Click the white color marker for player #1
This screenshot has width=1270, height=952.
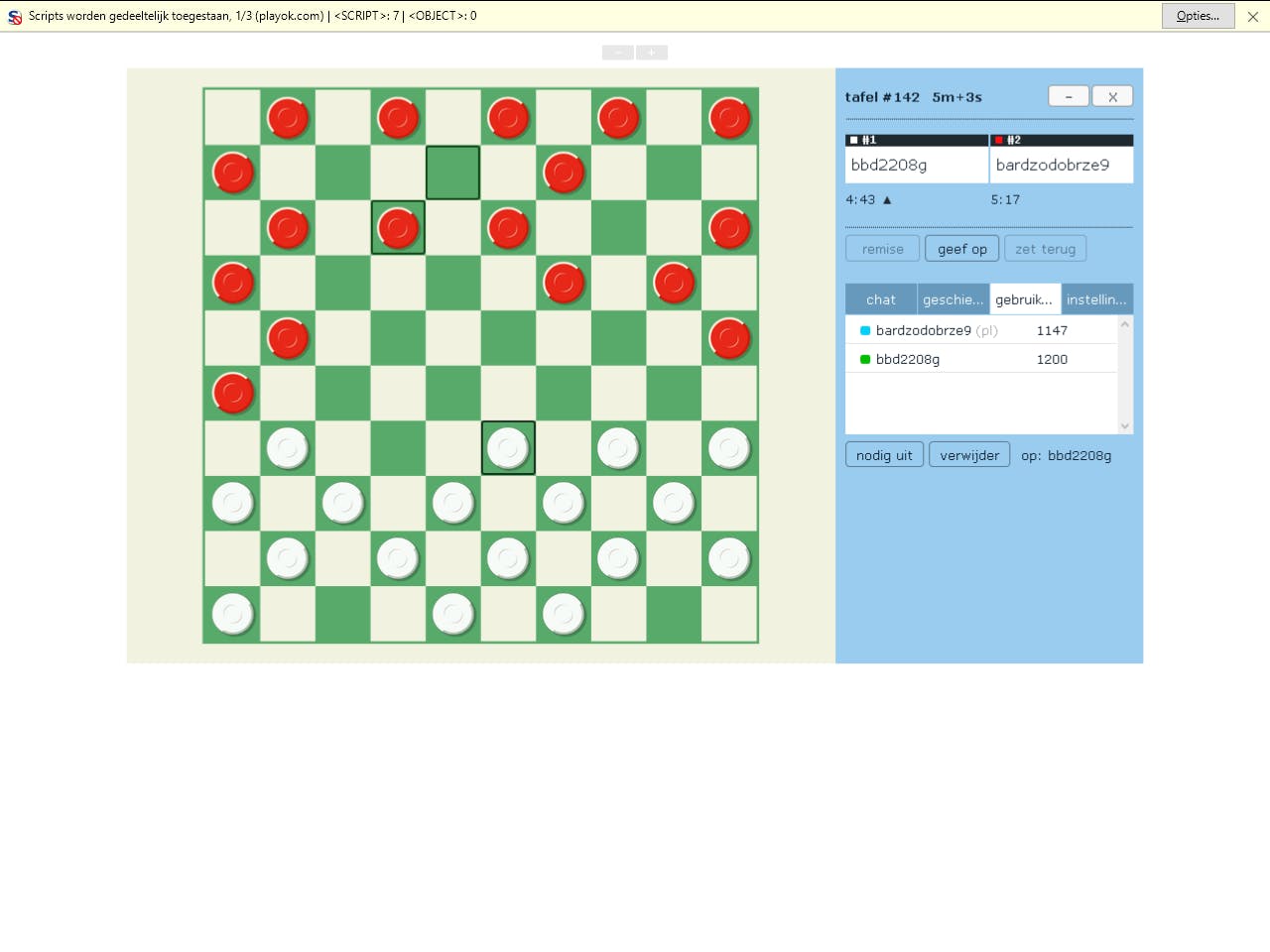pos(852,140)
